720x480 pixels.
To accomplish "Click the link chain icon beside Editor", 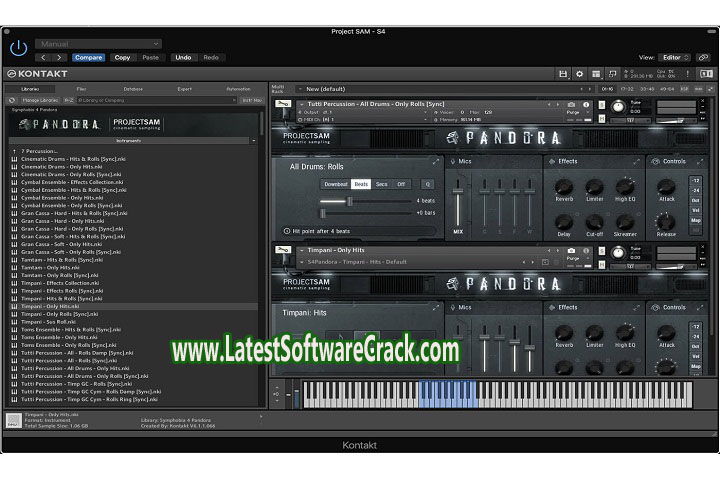I will point(703,57).
